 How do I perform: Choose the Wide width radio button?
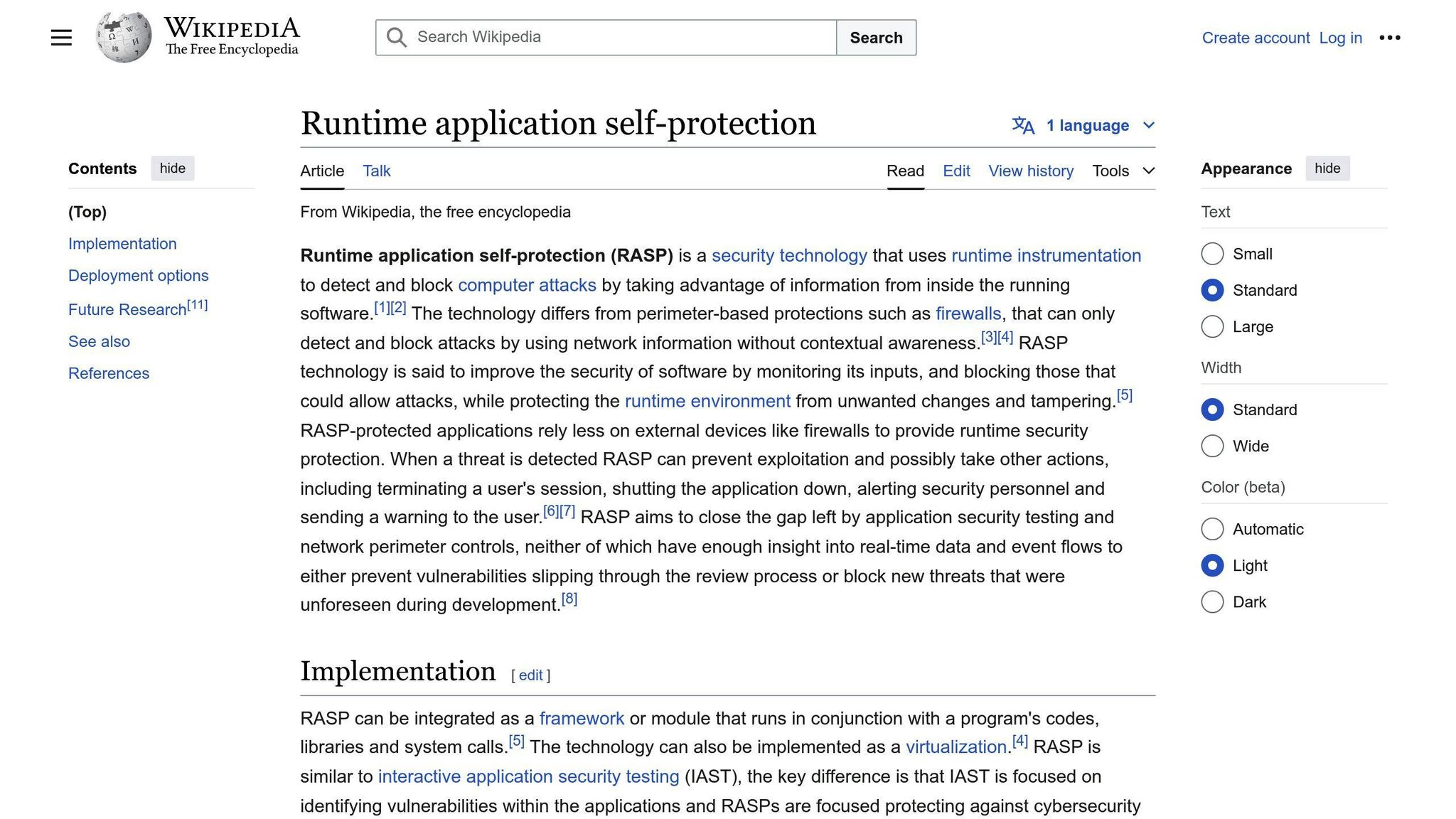[1212, 446]
